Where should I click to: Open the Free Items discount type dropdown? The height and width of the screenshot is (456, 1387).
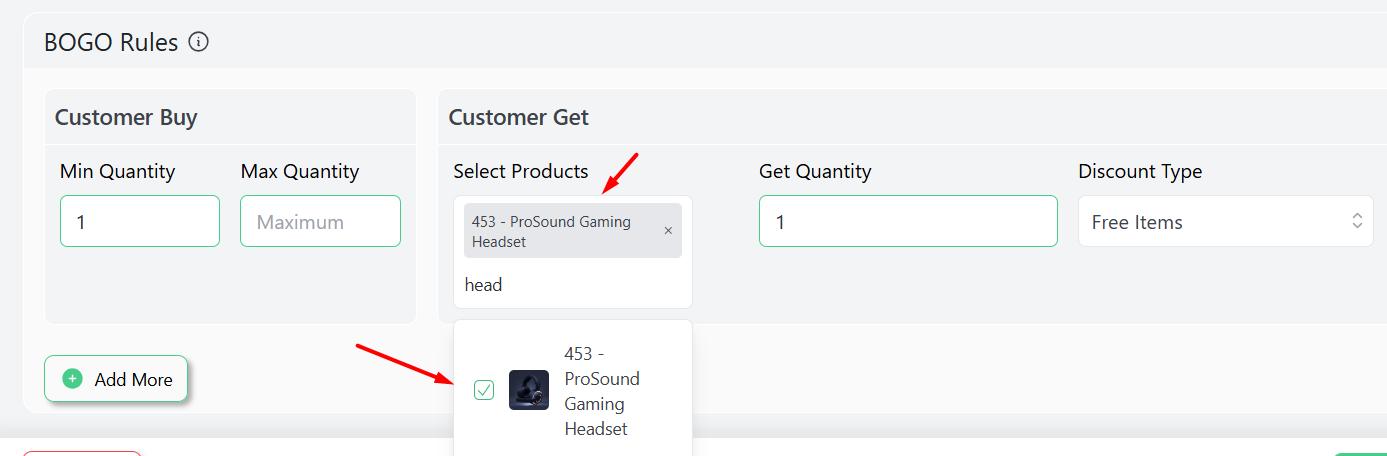tap(1225, 221)
